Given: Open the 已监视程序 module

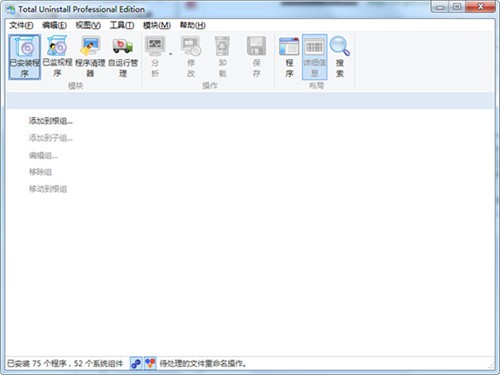Looking at the screenshot, I should click(x=57, y=57).
